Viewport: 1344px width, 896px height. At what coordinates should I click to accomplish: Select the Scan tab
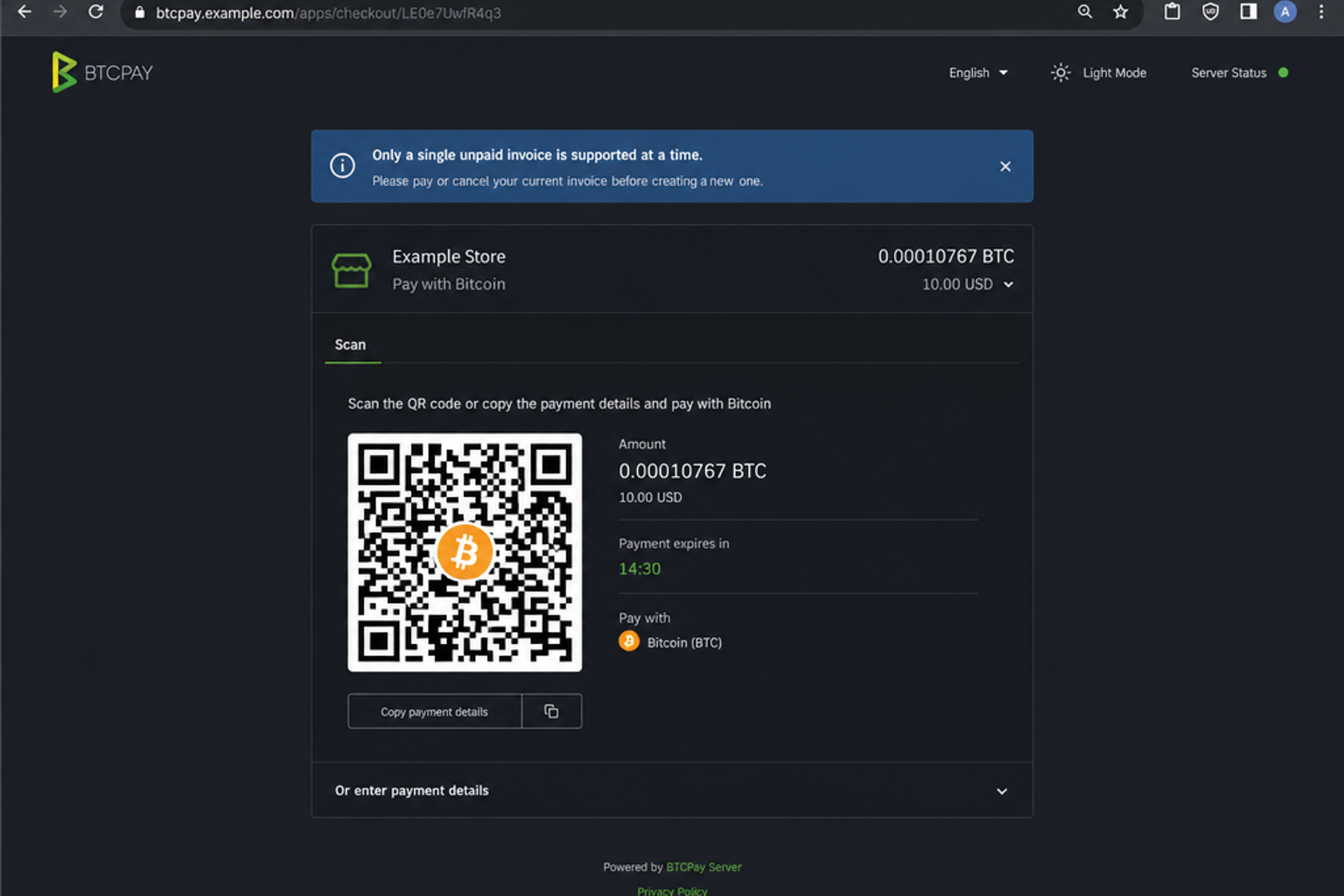(351, 345)
